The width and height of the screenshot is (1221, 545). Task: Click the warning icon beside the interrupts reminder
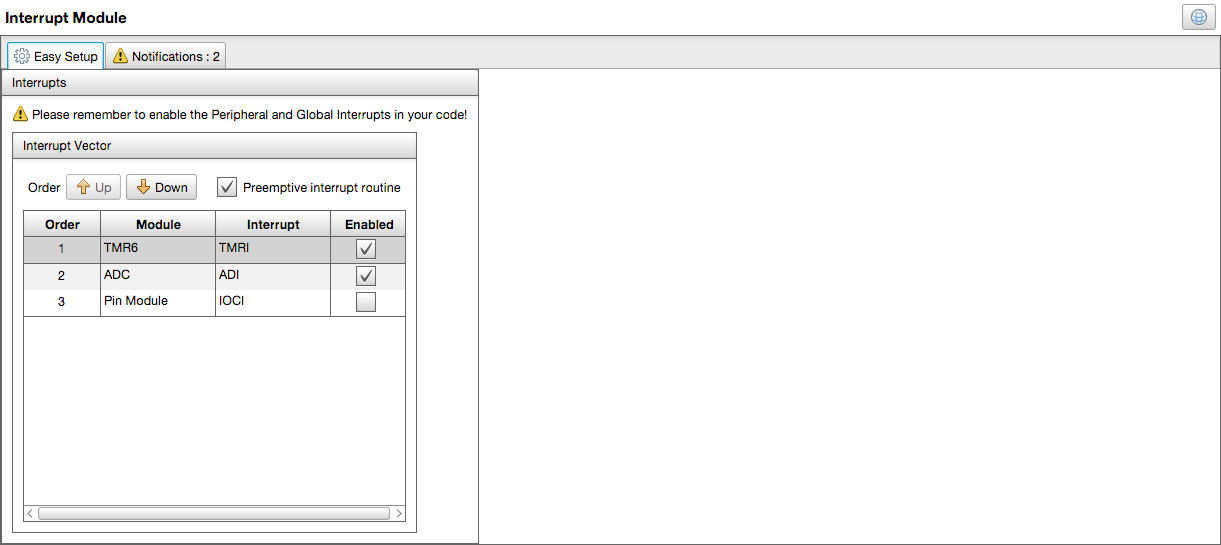coord(20,115)
